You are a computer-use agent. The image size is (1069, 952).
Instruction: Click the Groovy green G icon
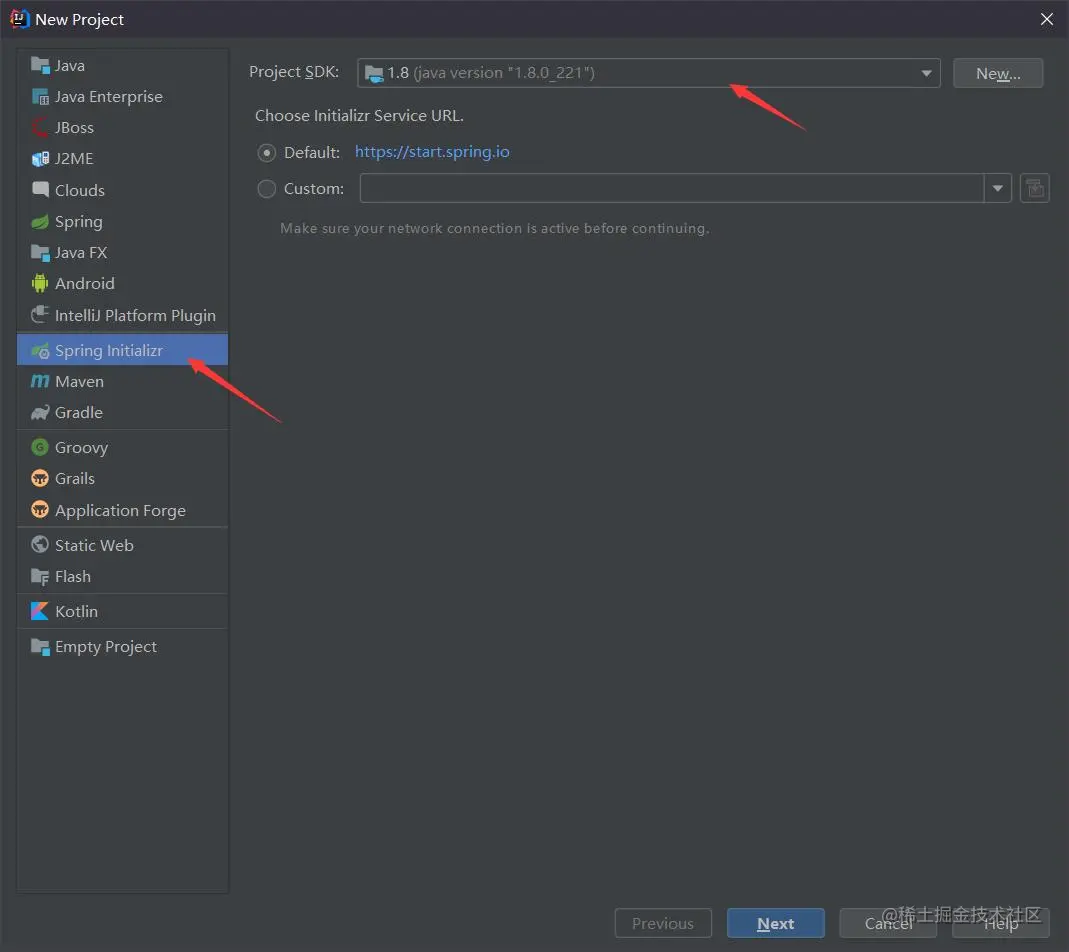tap(40, 447)
